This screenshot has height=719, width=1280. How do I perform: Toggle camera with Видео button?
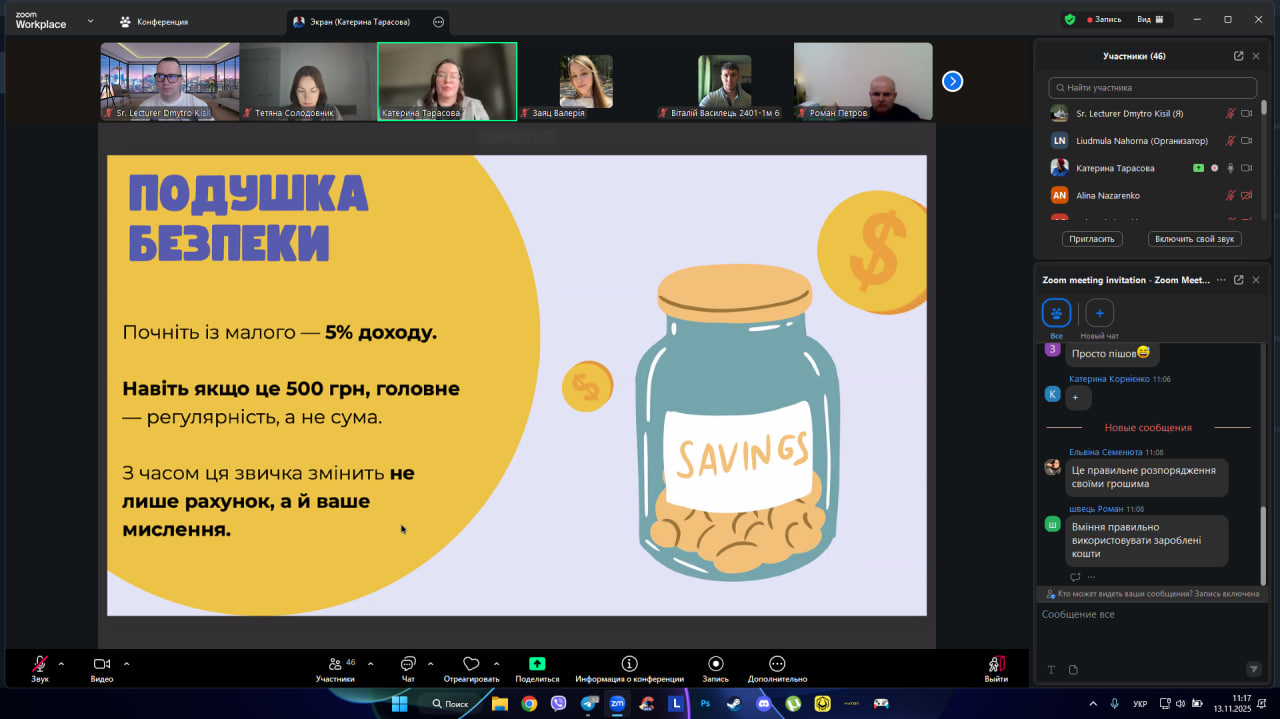click(101, 664)
